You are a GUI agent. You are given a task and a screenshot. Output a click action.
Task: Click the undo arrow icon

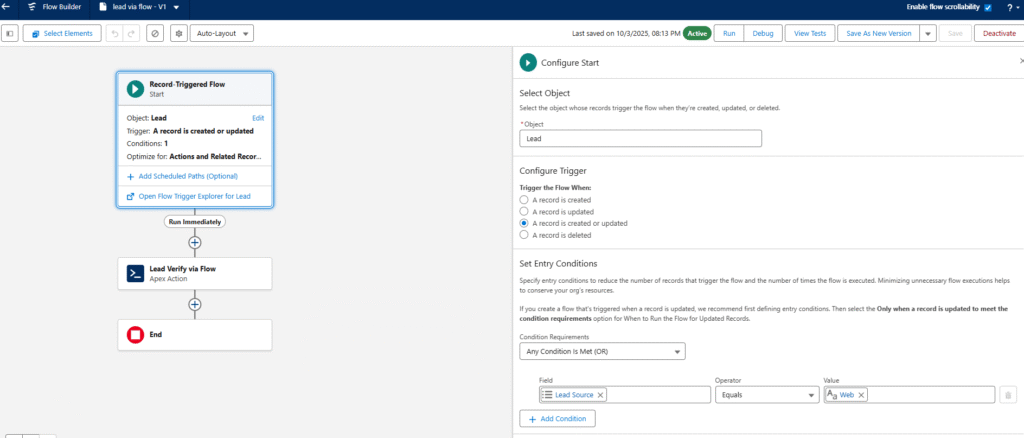116,33
